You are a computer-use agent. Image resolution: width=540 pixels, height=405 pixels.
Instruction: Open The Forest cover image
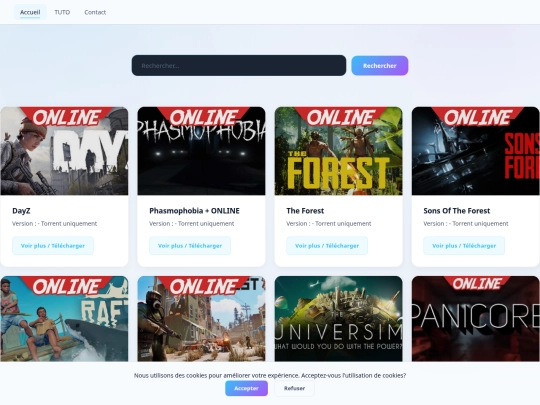[339, 151]
